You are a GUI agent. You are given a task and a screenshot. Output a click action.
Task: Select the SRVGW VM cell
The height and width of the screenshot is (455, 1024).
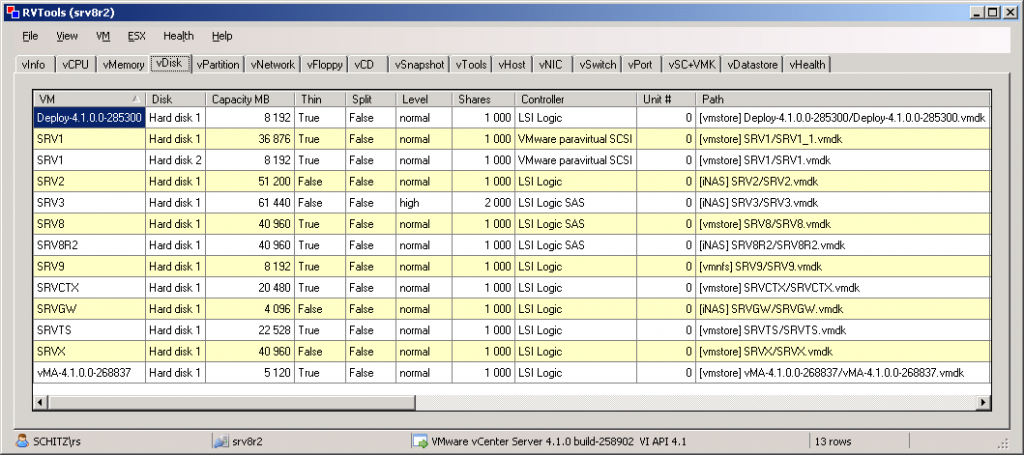coord(89,309)
